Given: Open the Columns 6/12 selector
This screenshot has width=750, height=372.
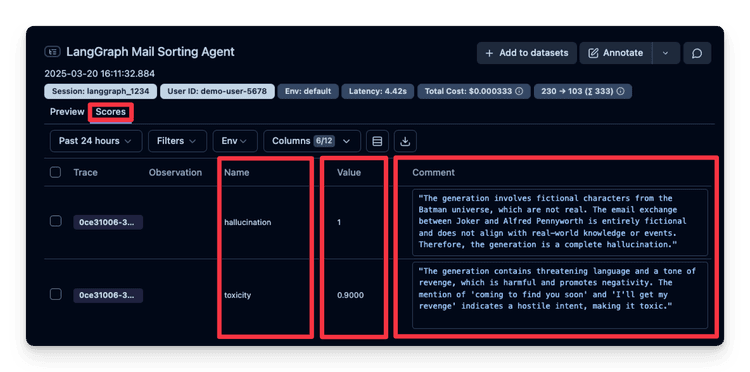Looking at the screenshot, I should point(312,141).
